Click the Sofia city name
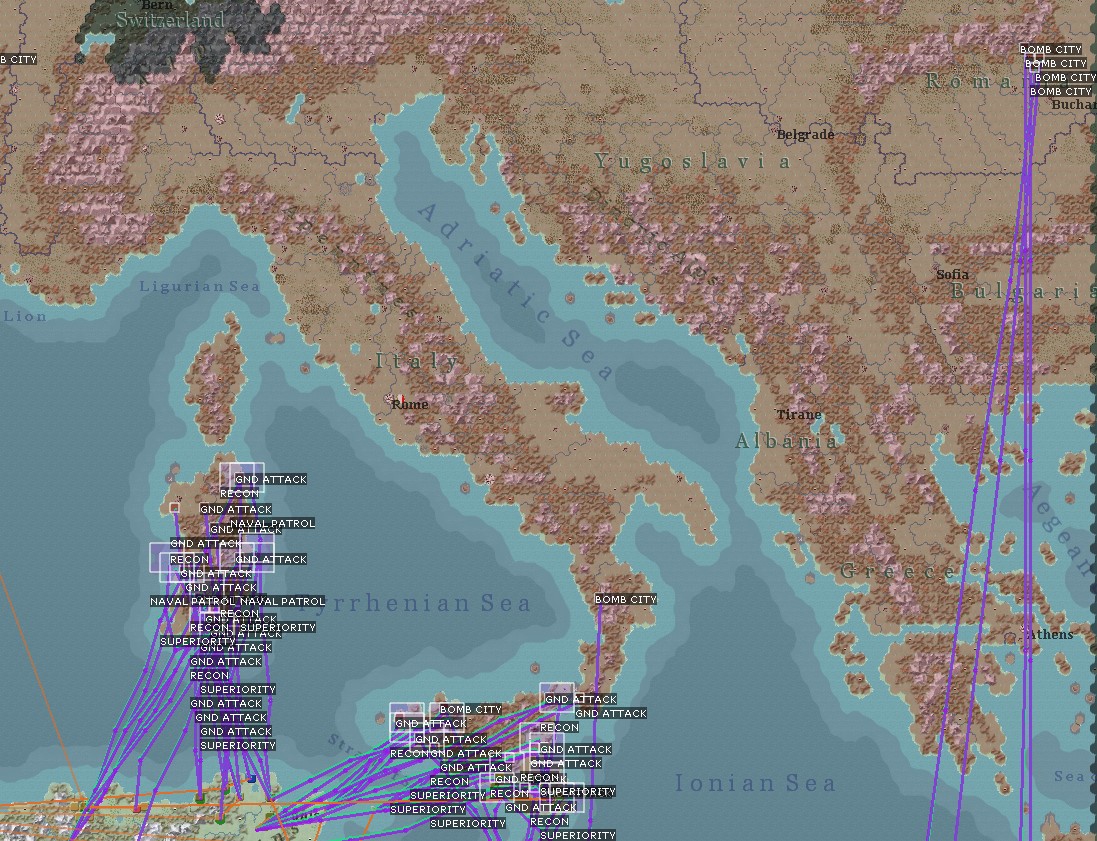The height and width of the screenshot is (841, 1097). (x=952, y=274)
